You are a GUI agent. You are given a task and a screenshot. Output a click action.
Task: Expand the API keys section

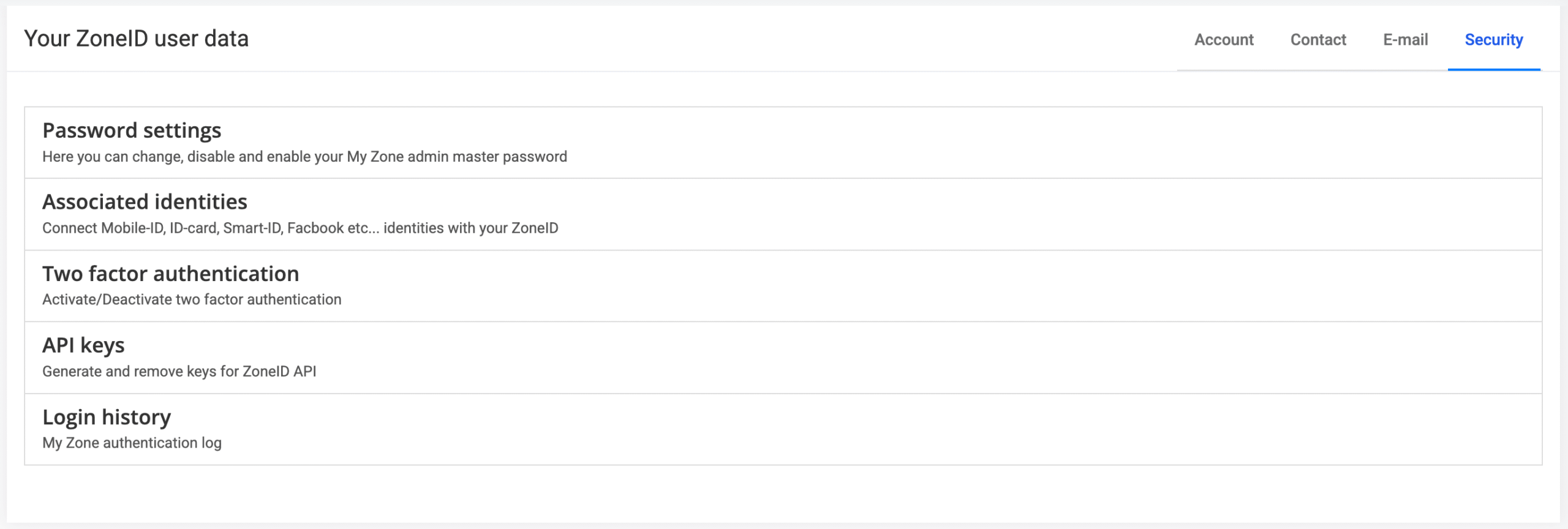pos(83,345)
